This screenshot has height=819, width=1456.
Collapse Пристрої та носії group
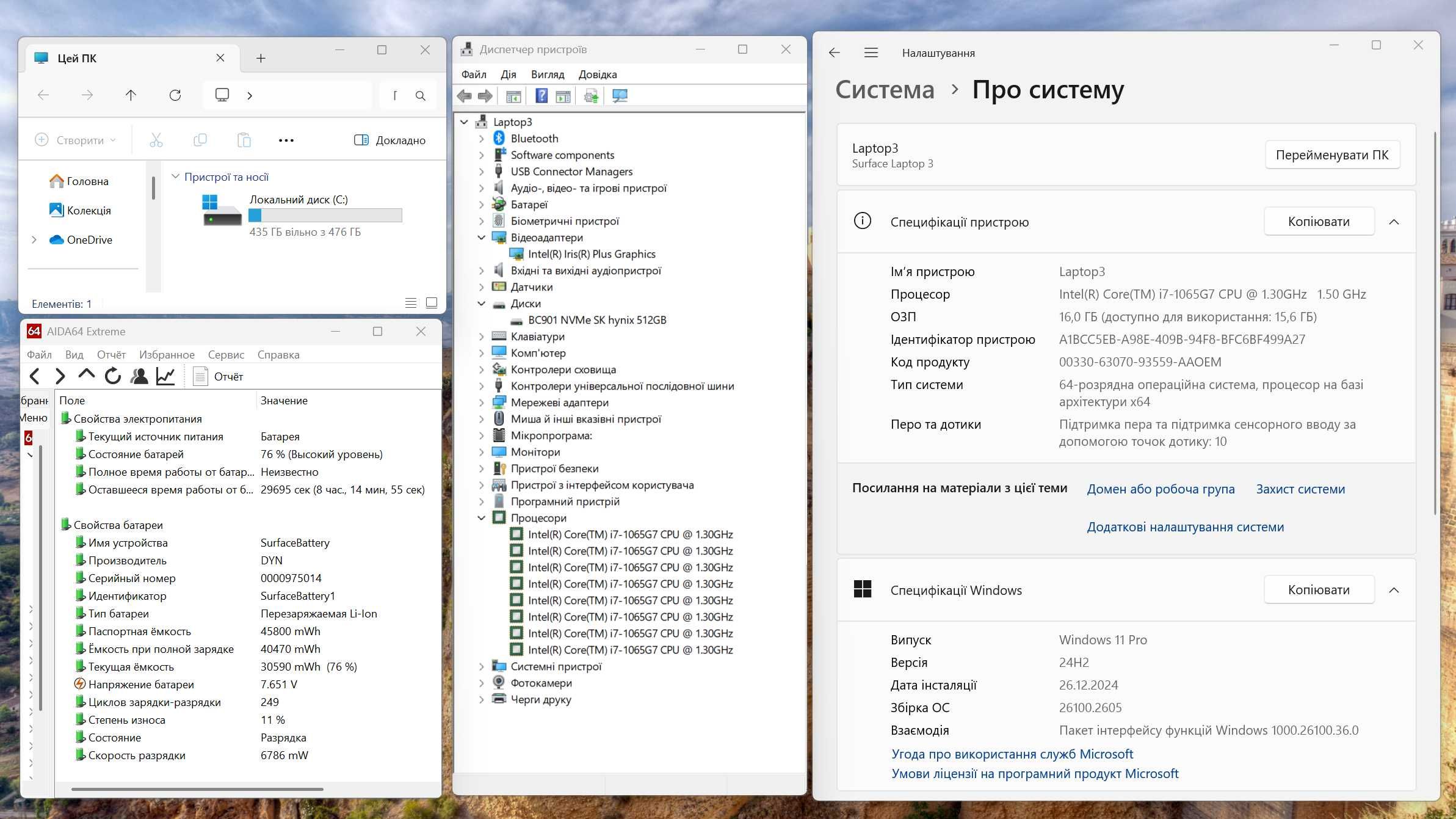coord(176,177)
